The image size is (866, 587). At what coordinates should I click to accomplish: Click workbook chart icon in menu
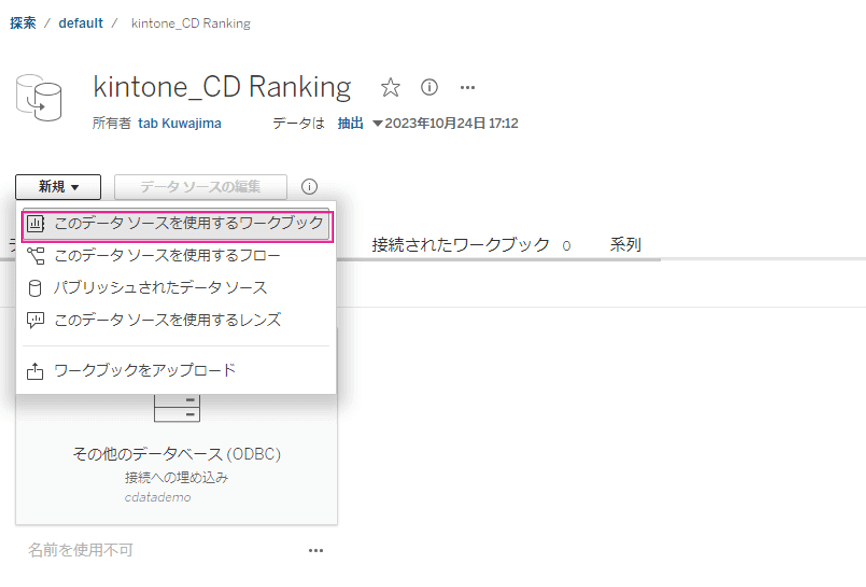[x=35, y=224]
